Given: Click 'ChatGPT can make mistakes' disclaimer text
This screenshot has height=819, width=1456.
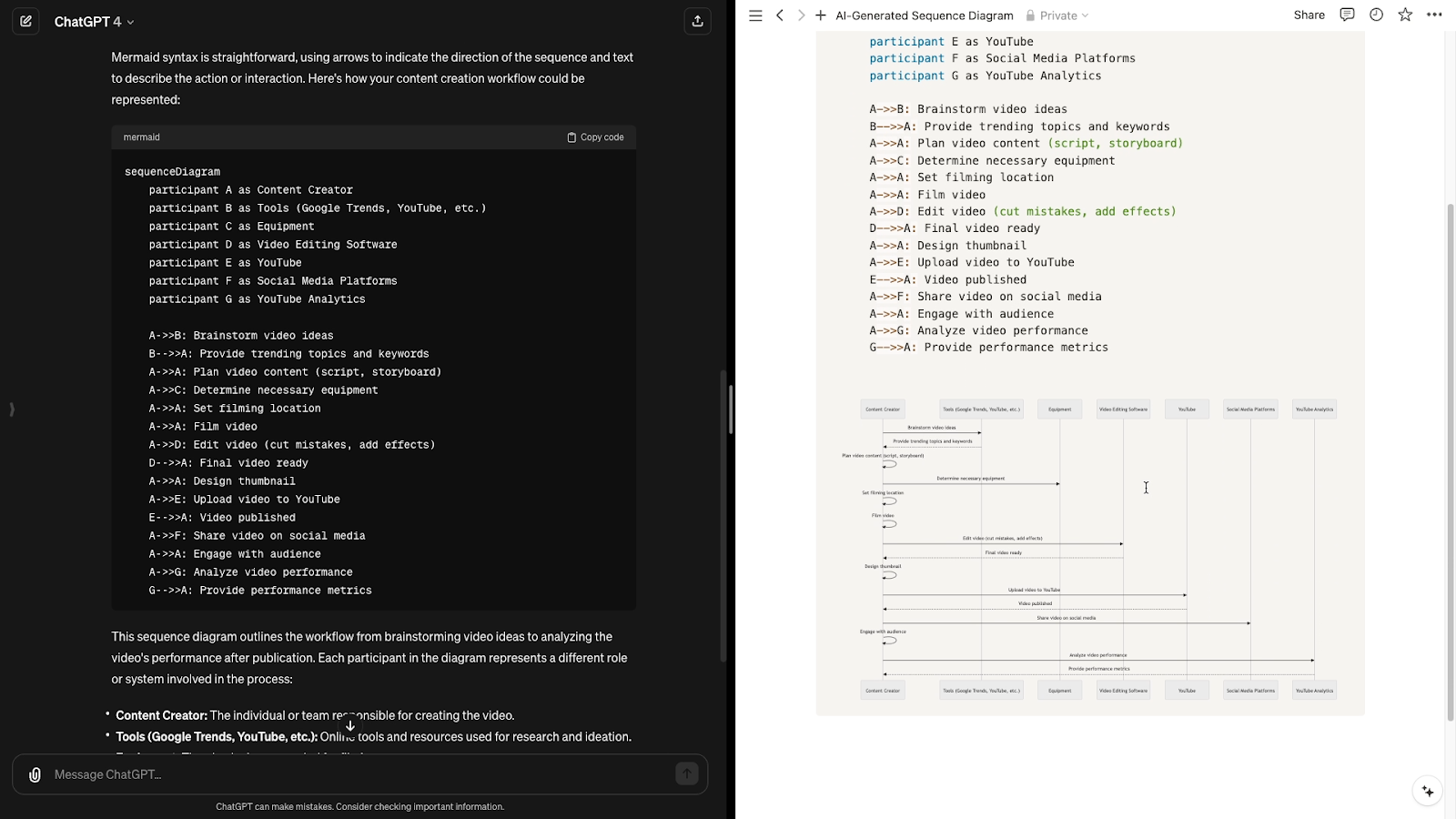Looking at the screenshot, I should (359, 806).
